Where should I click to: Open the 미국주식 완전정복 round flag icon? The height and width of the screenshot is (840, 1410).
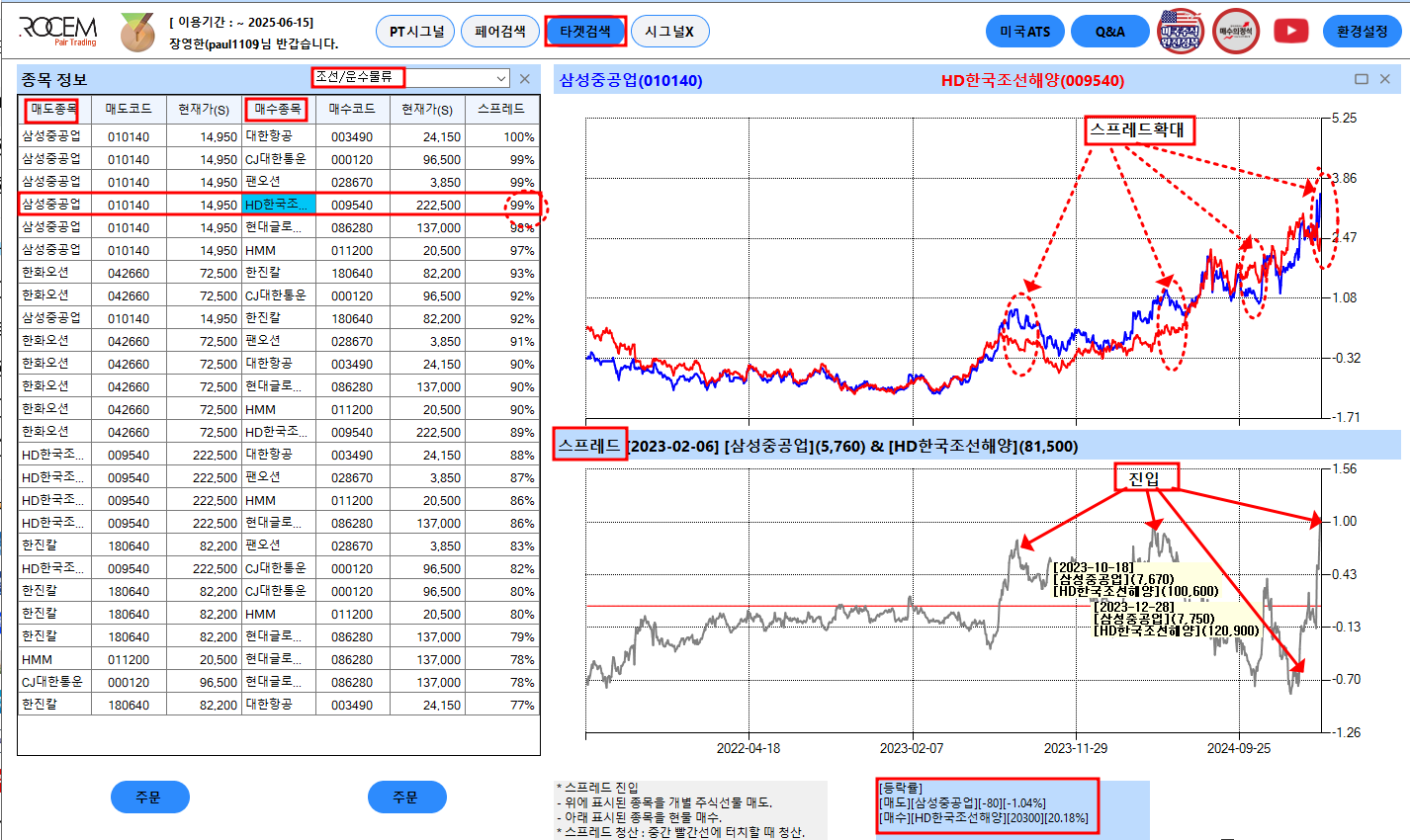tap(1182, 31)
